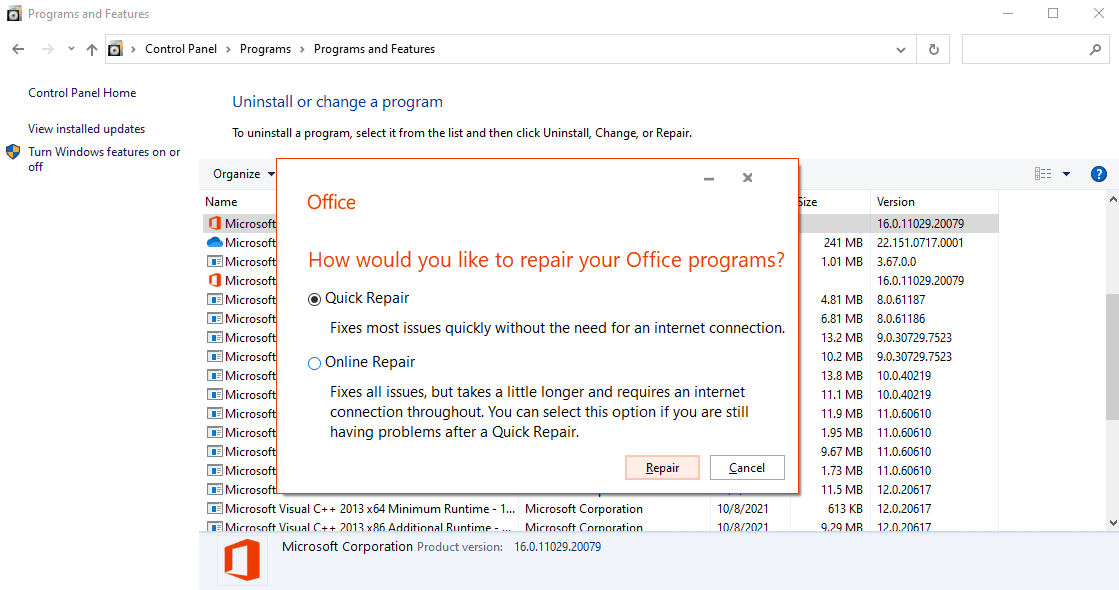Open recent locations dropdown next to Forward
The height and width of the screenshot is (590, 1119).
[x=71, y=49]
